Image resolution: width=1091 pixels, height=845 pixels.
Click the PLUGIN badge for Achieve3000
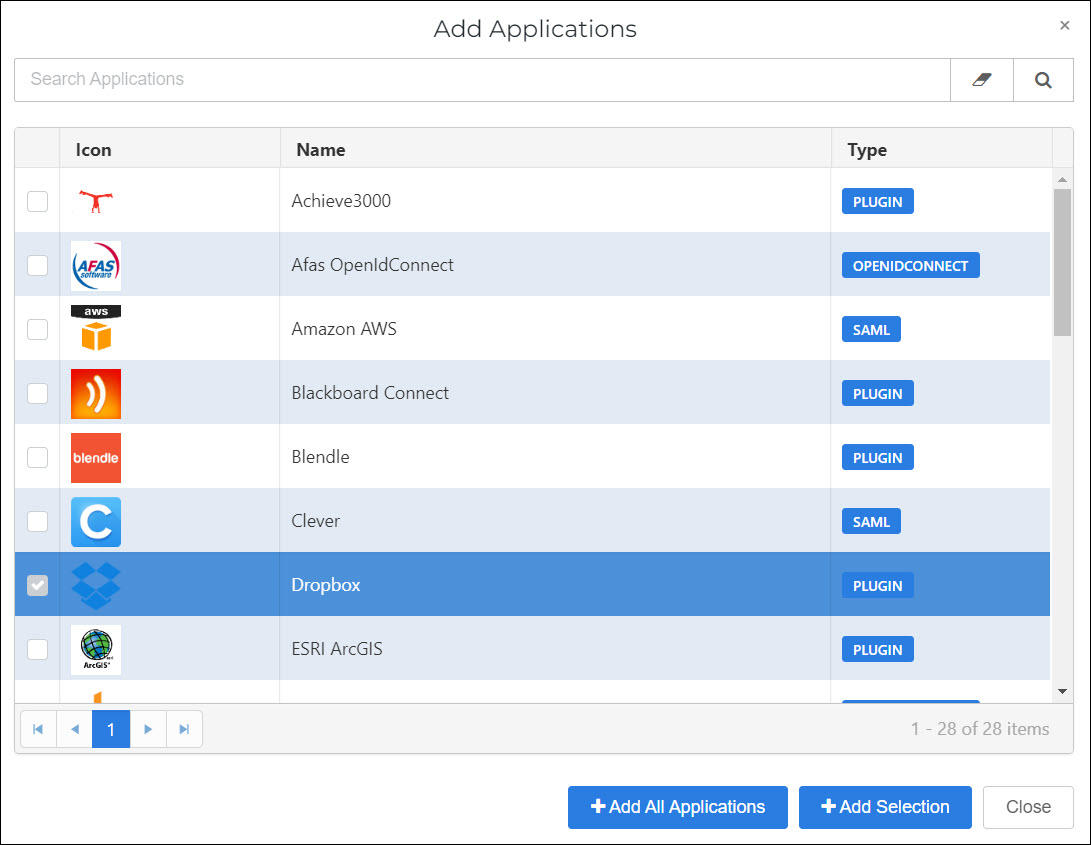click(x=877, y=201)
